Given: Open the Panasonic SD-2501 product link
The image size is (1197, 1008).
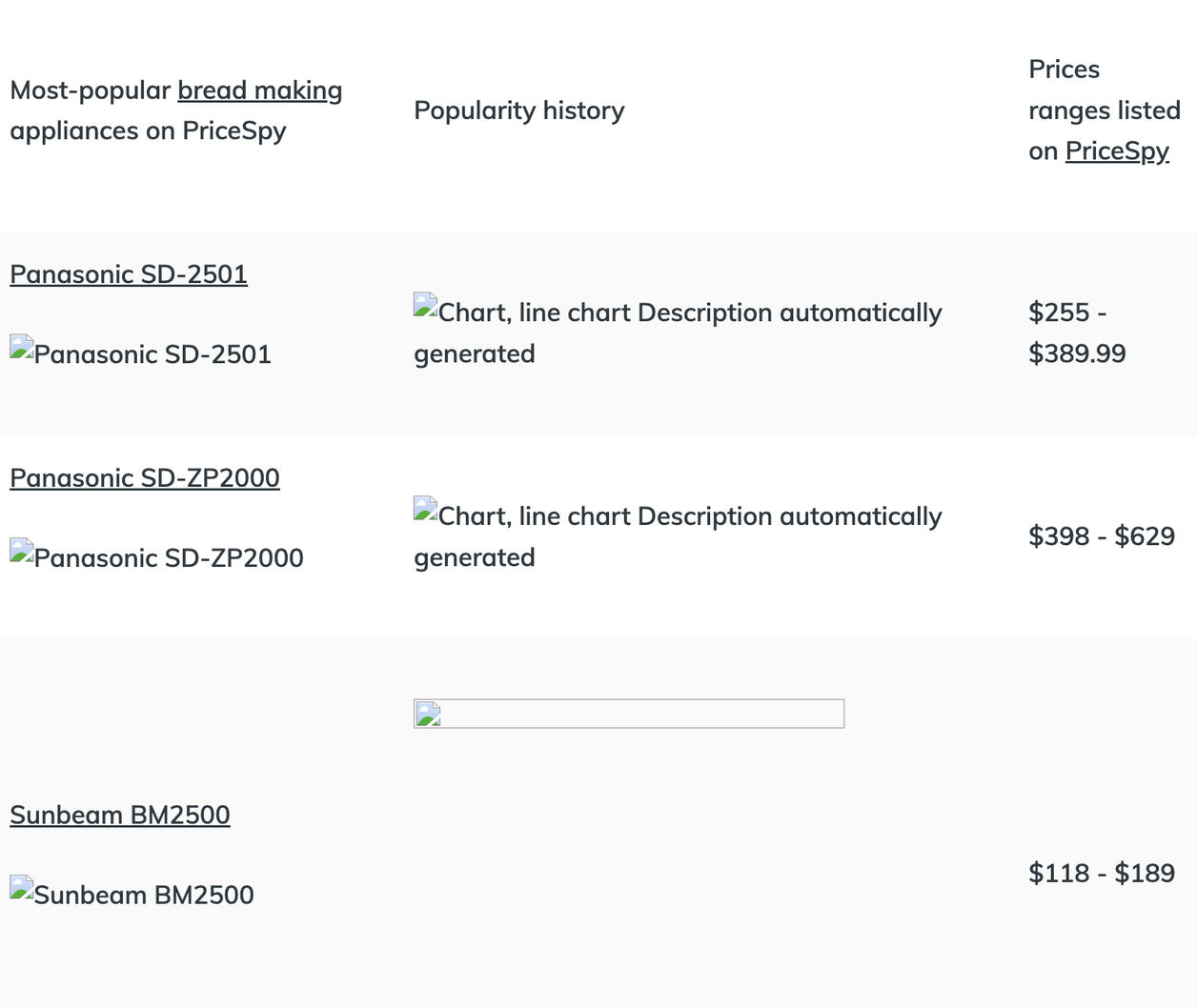Looking at the screenshot, I should (129, 274).
